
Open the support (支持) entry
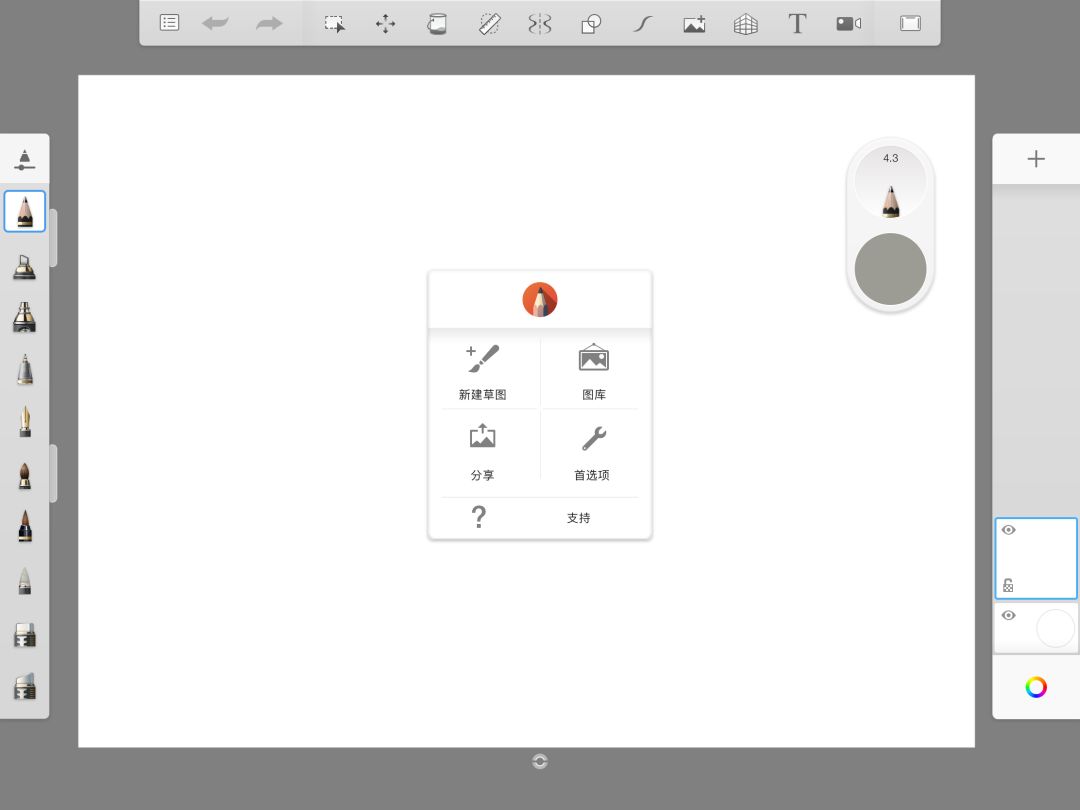pos(540,517)
